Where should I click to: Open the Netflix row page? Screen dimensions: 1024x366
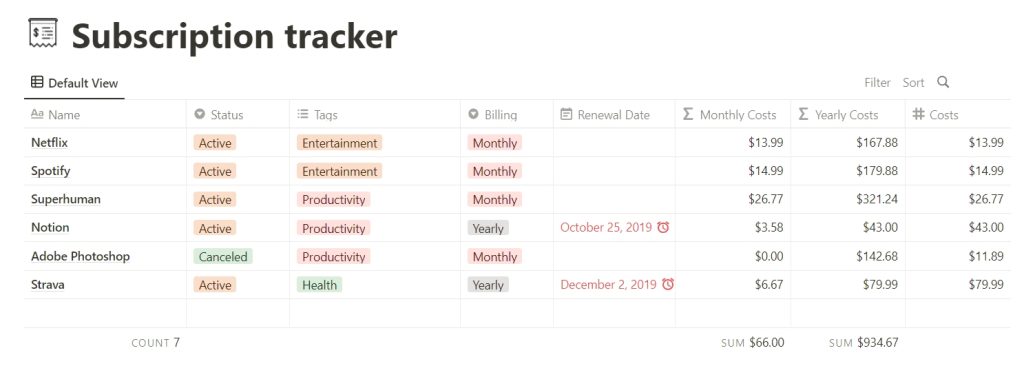click(50, 142)
